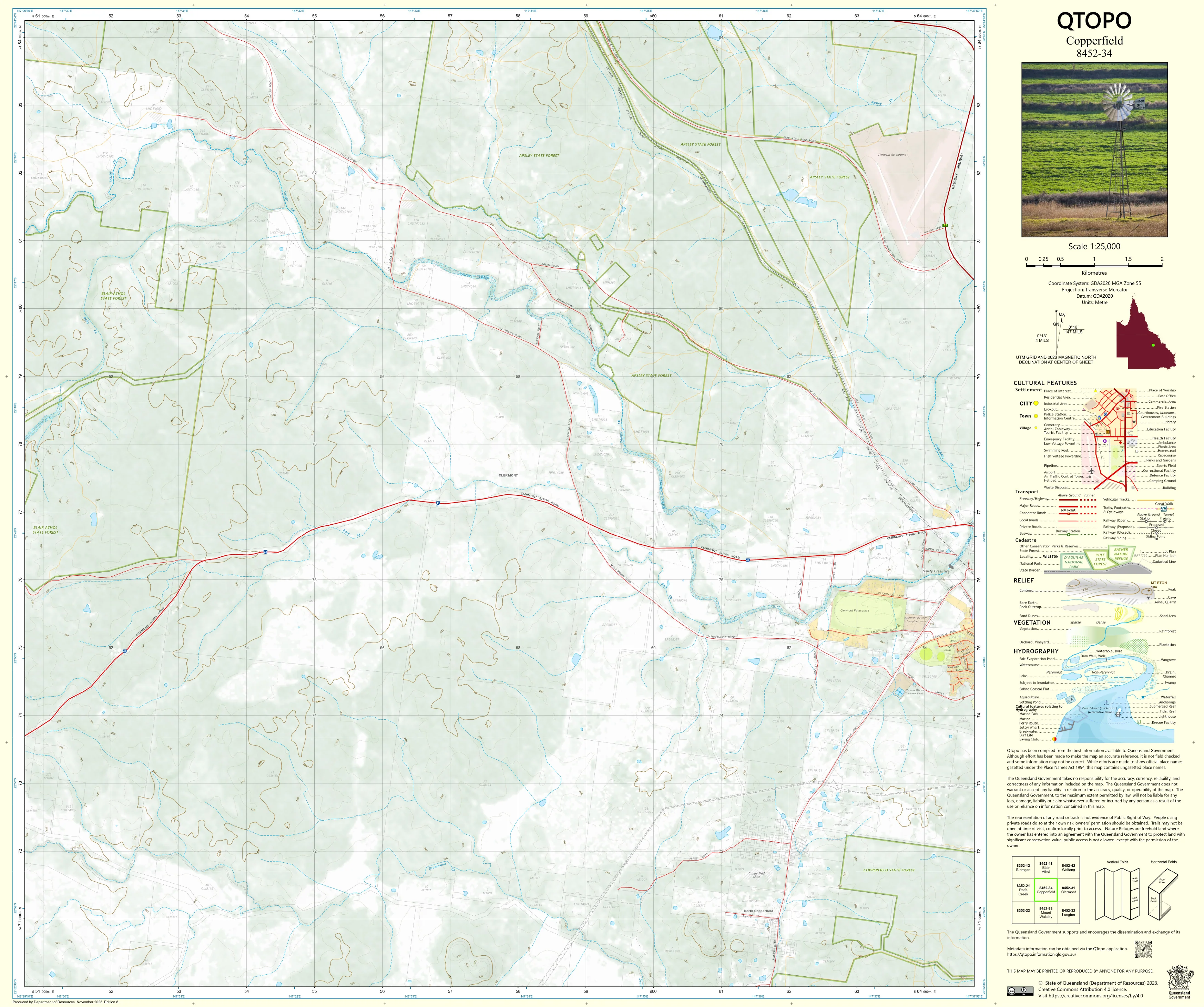Click the Copperfield sheet name under title
1204x1007 pixels.
point(1094,41)
